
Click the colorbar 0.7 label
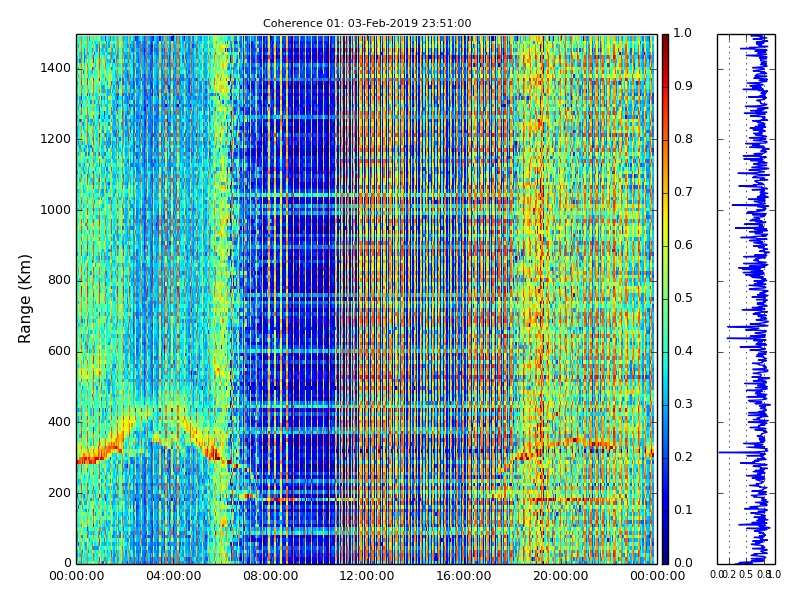(x=683, y=192)
